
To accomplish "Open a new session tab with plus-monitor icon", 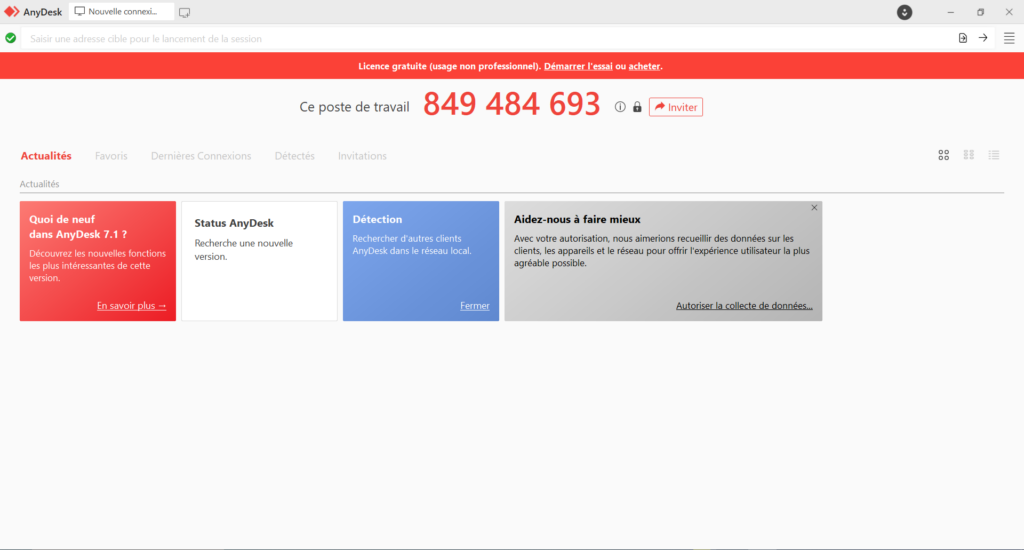I will pyautogui.click(x=185, y=12).
